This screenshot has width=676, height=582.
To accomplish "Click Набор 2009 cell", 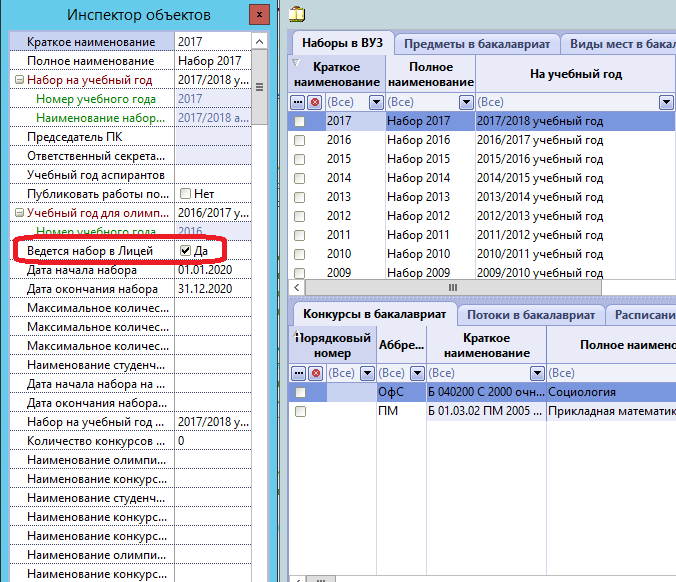I will click(430, 273).
